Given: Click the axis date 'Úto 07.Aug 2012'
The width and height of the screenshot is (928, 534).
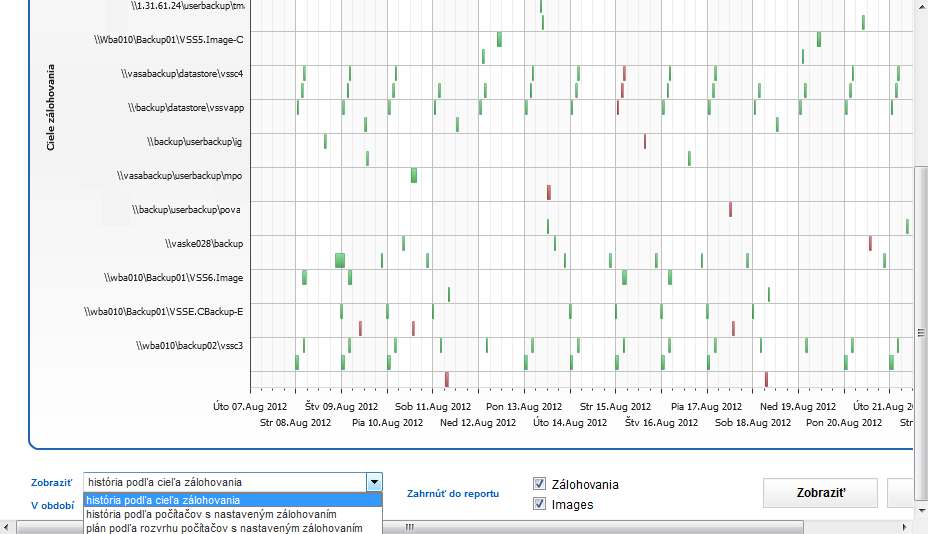Looking at the screenshot, I should point(250,407).
